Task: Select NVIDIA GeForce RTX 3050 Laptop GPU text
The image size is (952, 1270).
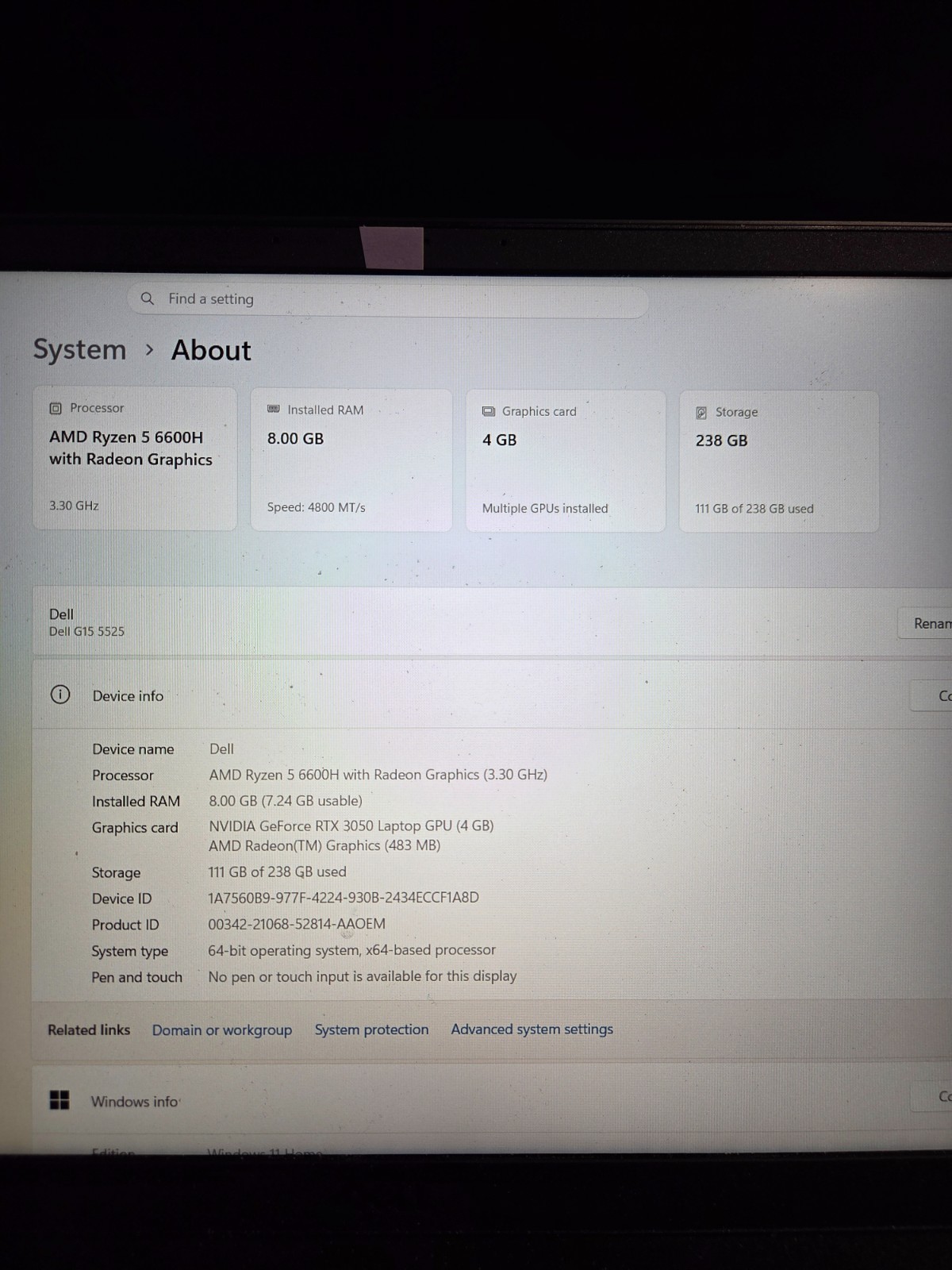Action: click(x=351, y=825)
